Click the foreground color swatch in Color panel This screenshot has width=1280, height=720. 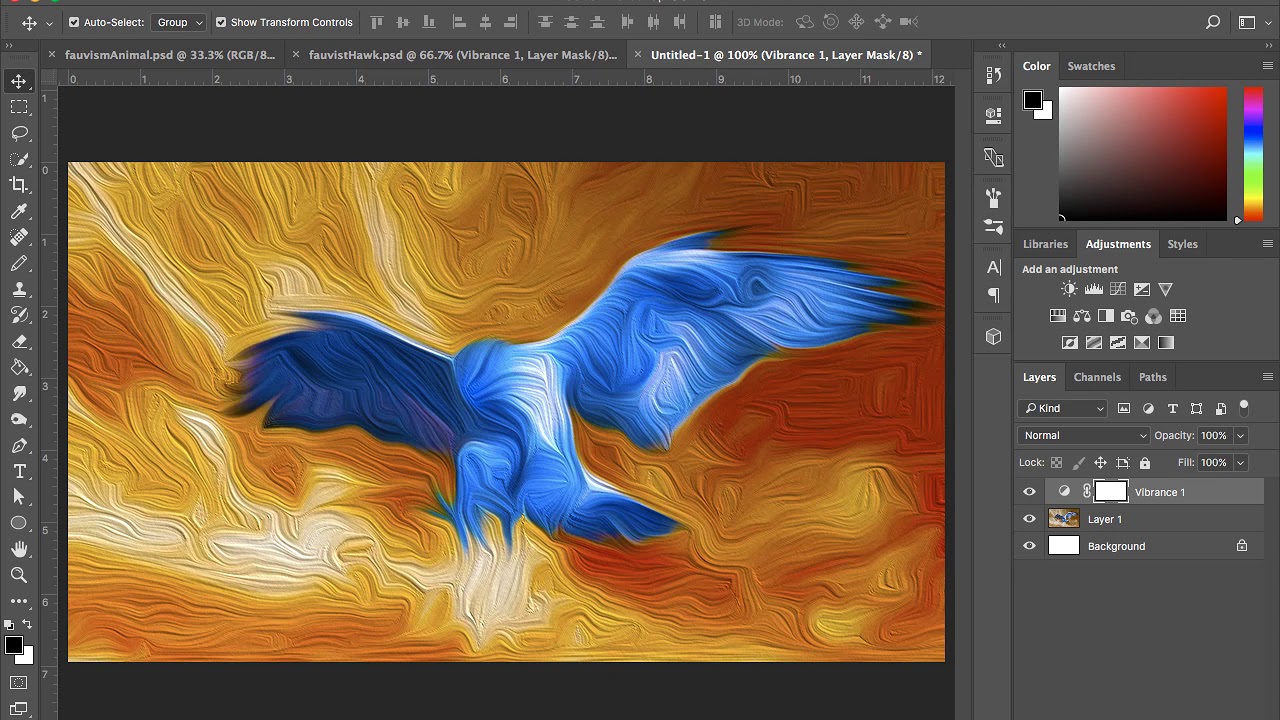[1033, 100]
